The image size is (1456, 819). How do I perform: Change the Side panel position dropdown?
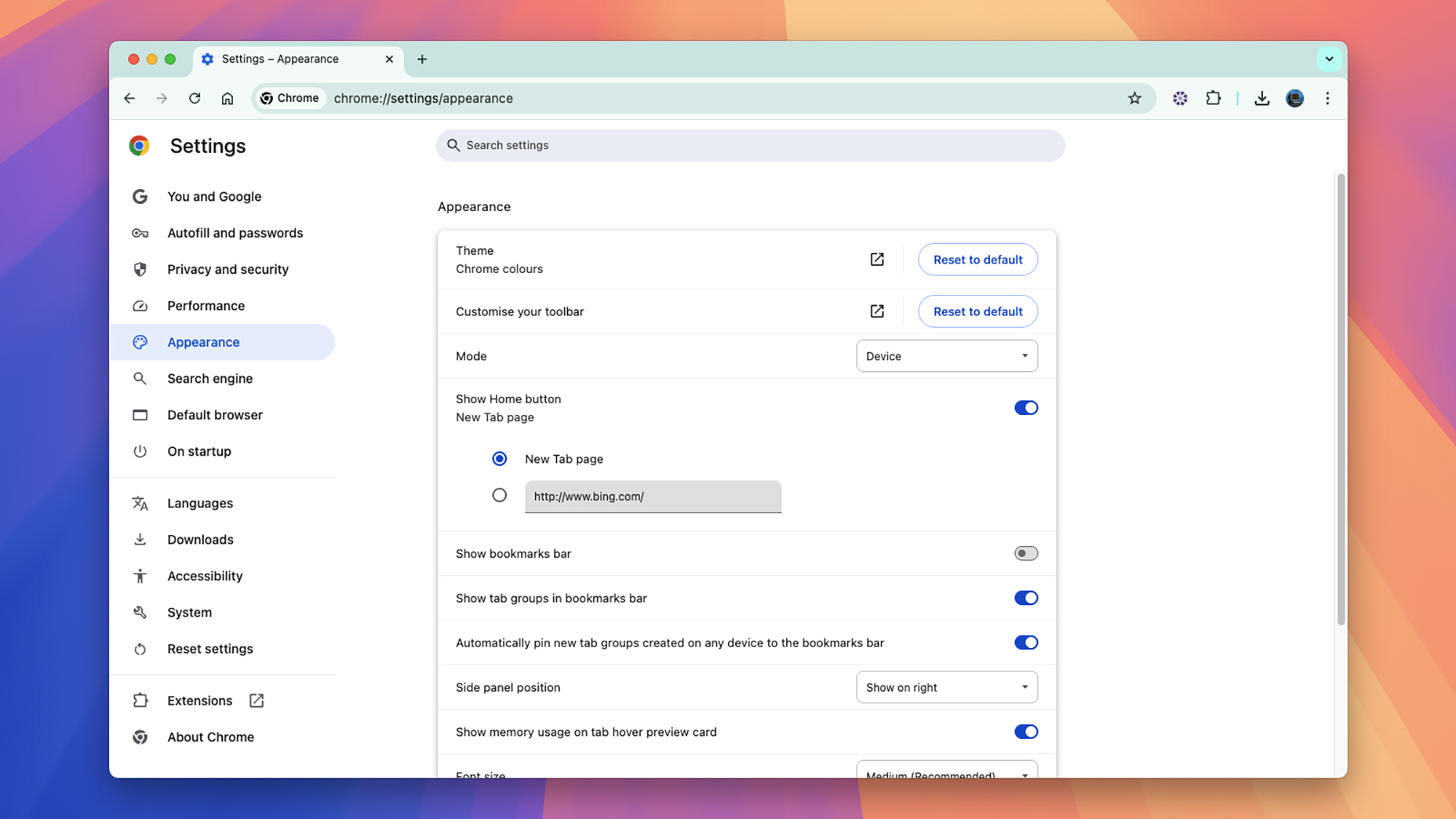click(x=946, y=687)
